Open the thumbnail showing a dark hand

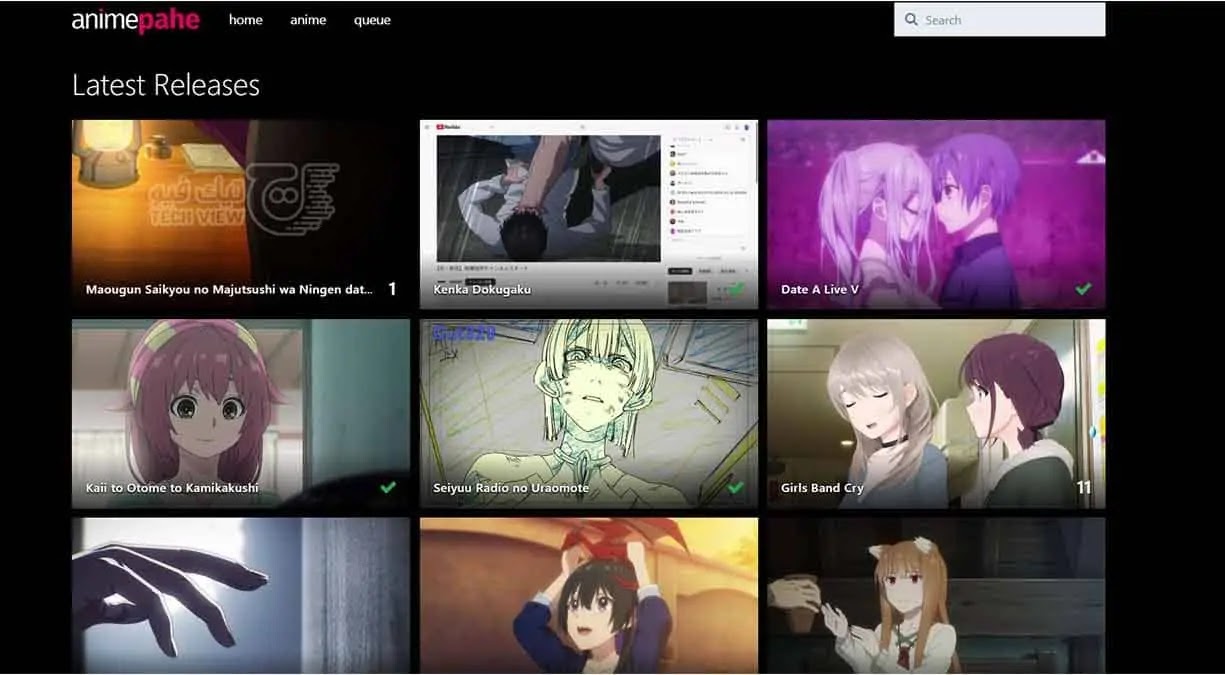coord(241,595)
